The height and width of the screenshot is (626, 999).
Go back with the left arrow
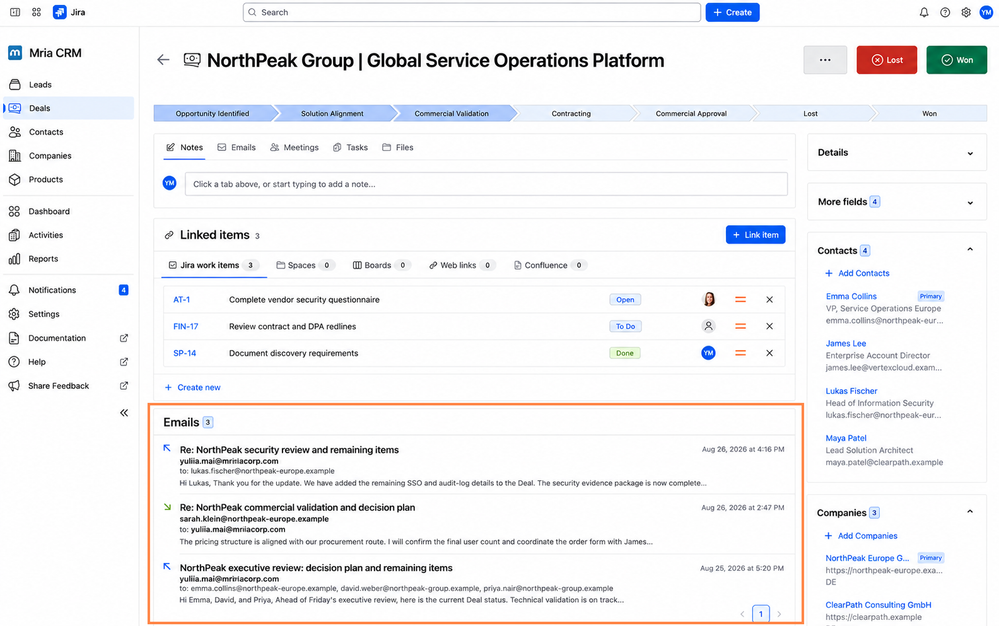(x=163, y=60)
